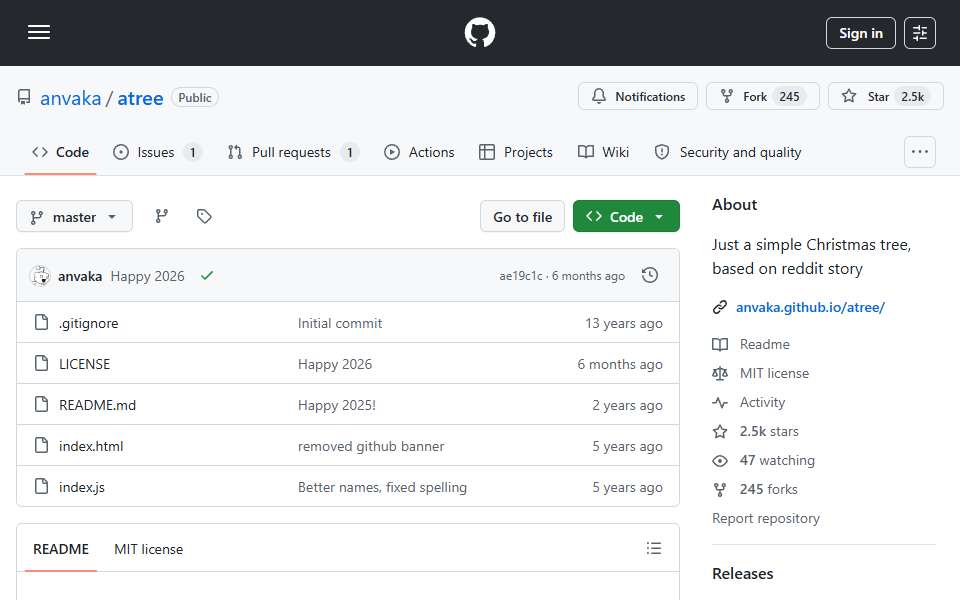Open the three-dots overflow menu in repo navigation
Viewport: 960px width, 600px height.
click(x=920, y=152)
